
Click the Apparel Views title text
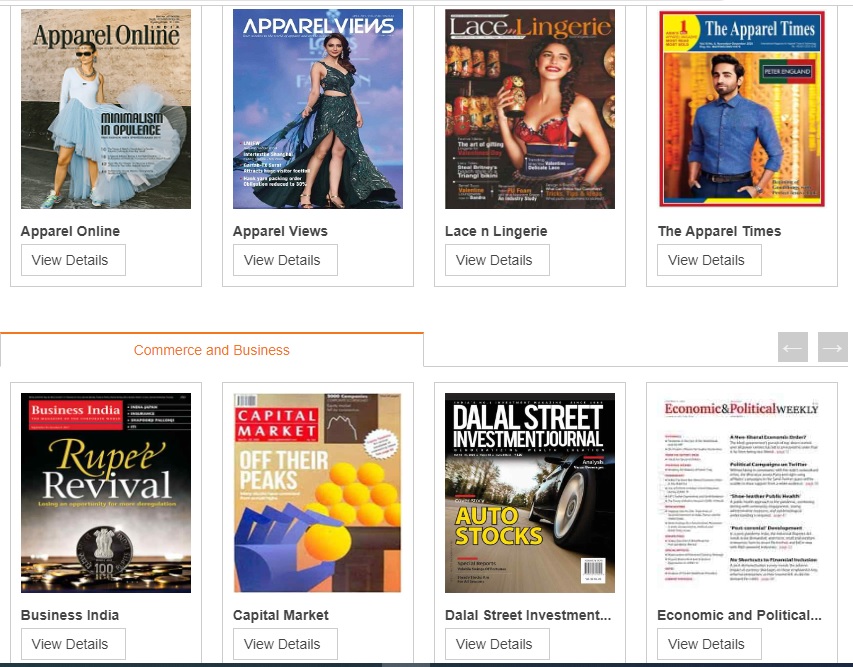(x=280, y=231)
